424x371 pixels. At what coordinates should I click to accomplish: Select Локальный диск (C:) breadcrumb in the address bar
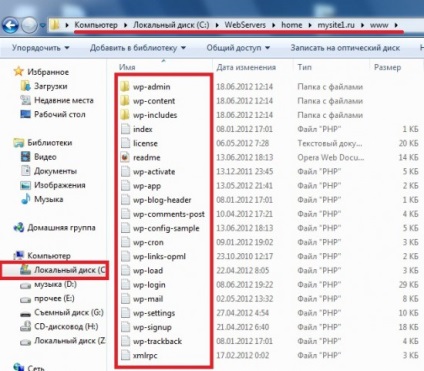(x=171, y=25)
